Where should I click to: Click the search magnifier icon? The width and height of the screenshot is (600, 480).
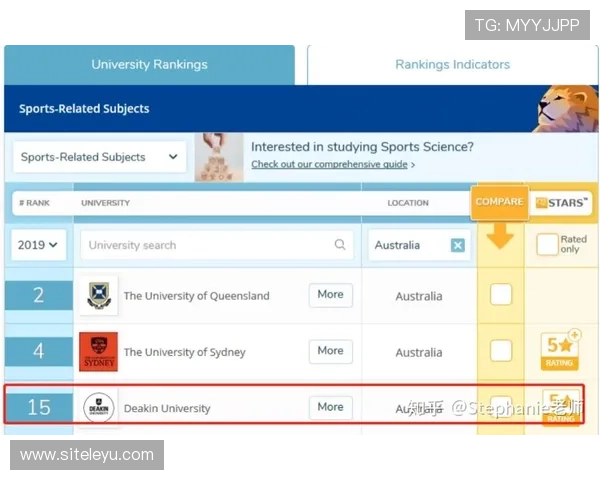tap(340, 245)
